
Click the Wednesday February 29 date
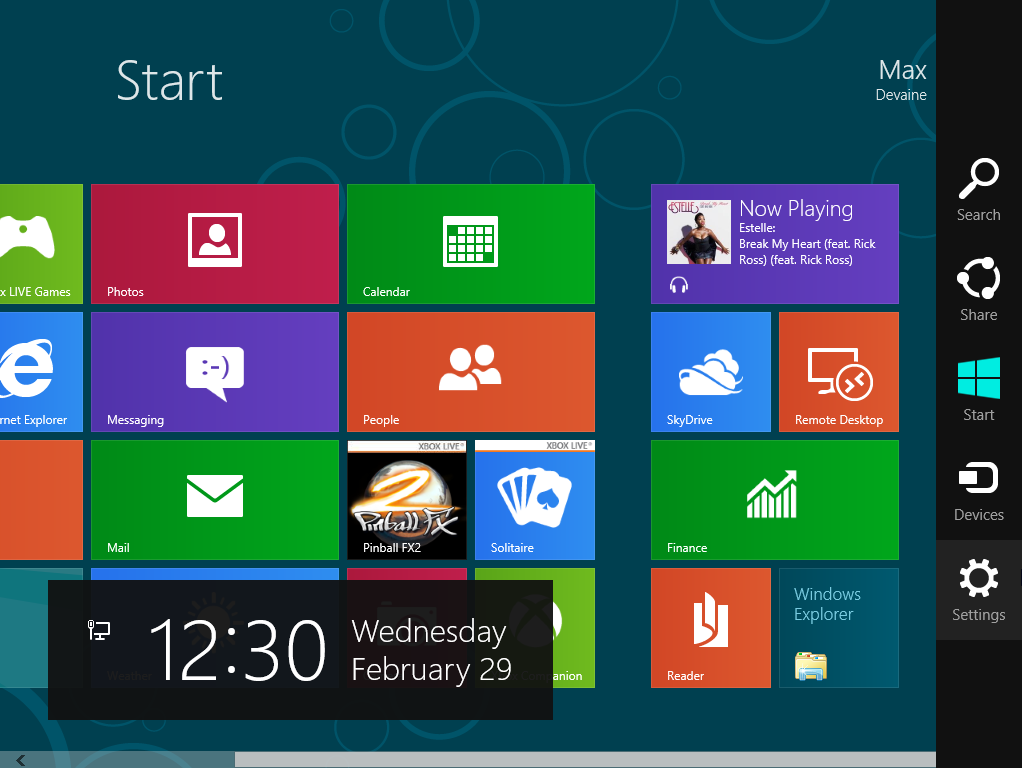(x=431, y=650)
